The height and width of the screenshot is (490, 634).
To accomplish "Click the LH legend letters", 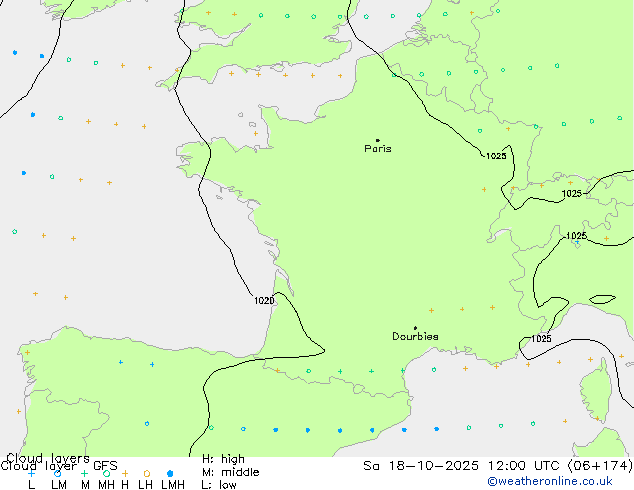I will point(145,485).
